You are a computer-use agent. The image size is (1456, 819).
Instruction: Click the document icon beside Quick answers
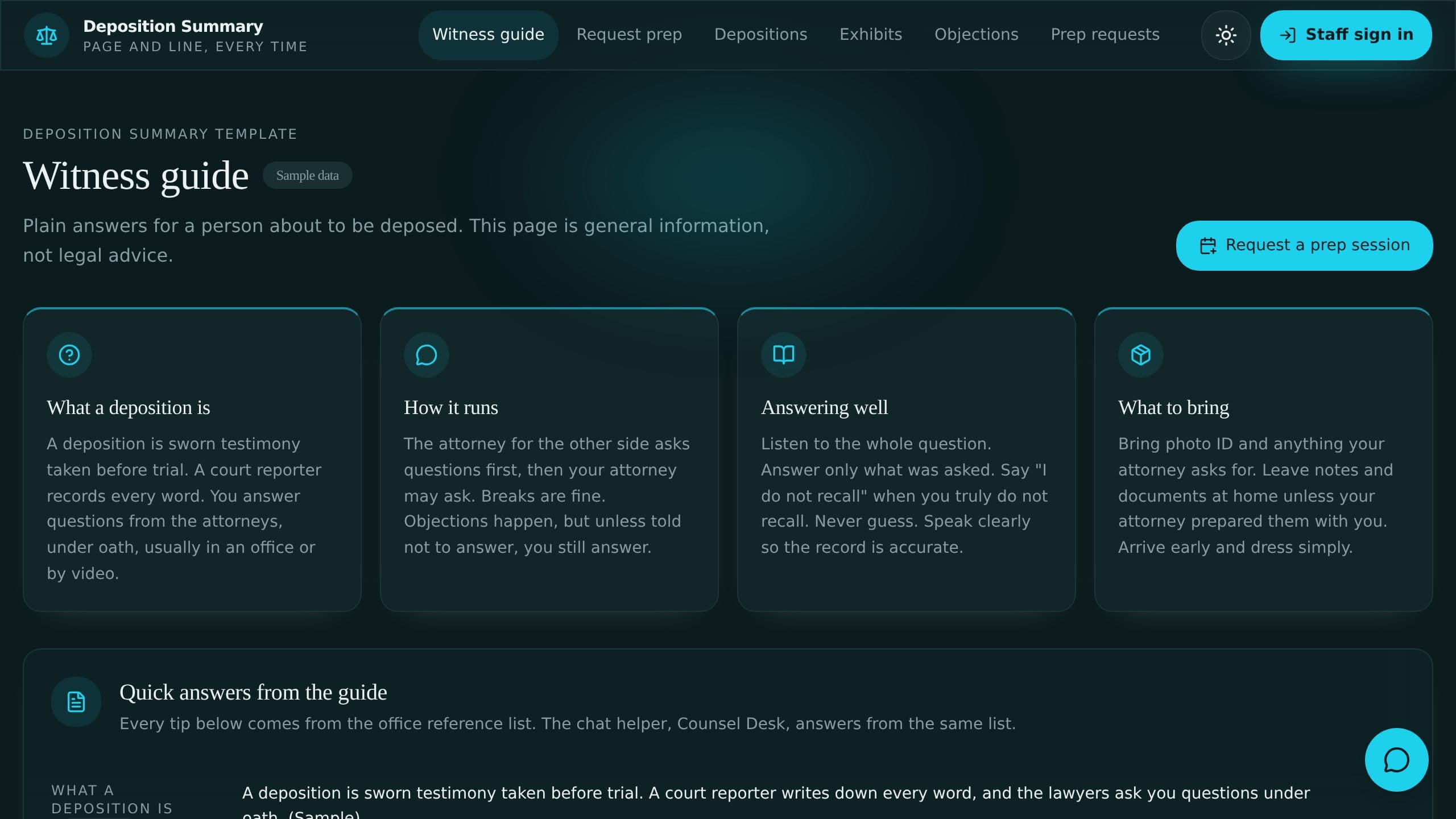[x=76, y=702]
